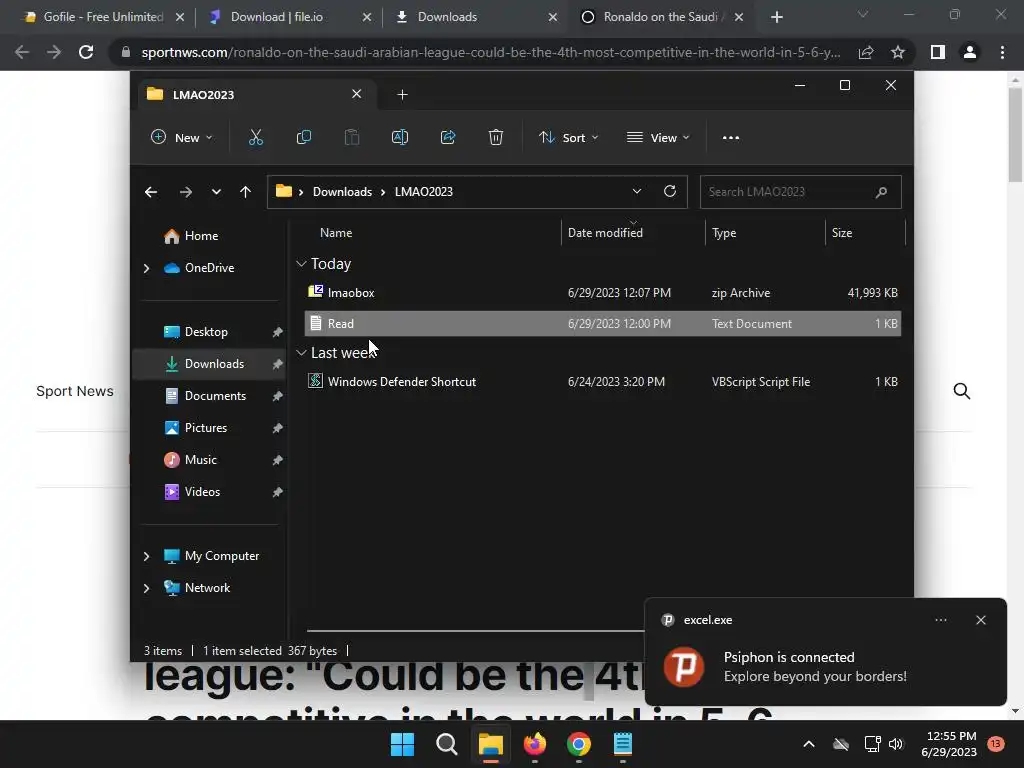Click the share page icon in address bar
The image size is (1024, 768).
pyautogui.click(x=866, y=52)
